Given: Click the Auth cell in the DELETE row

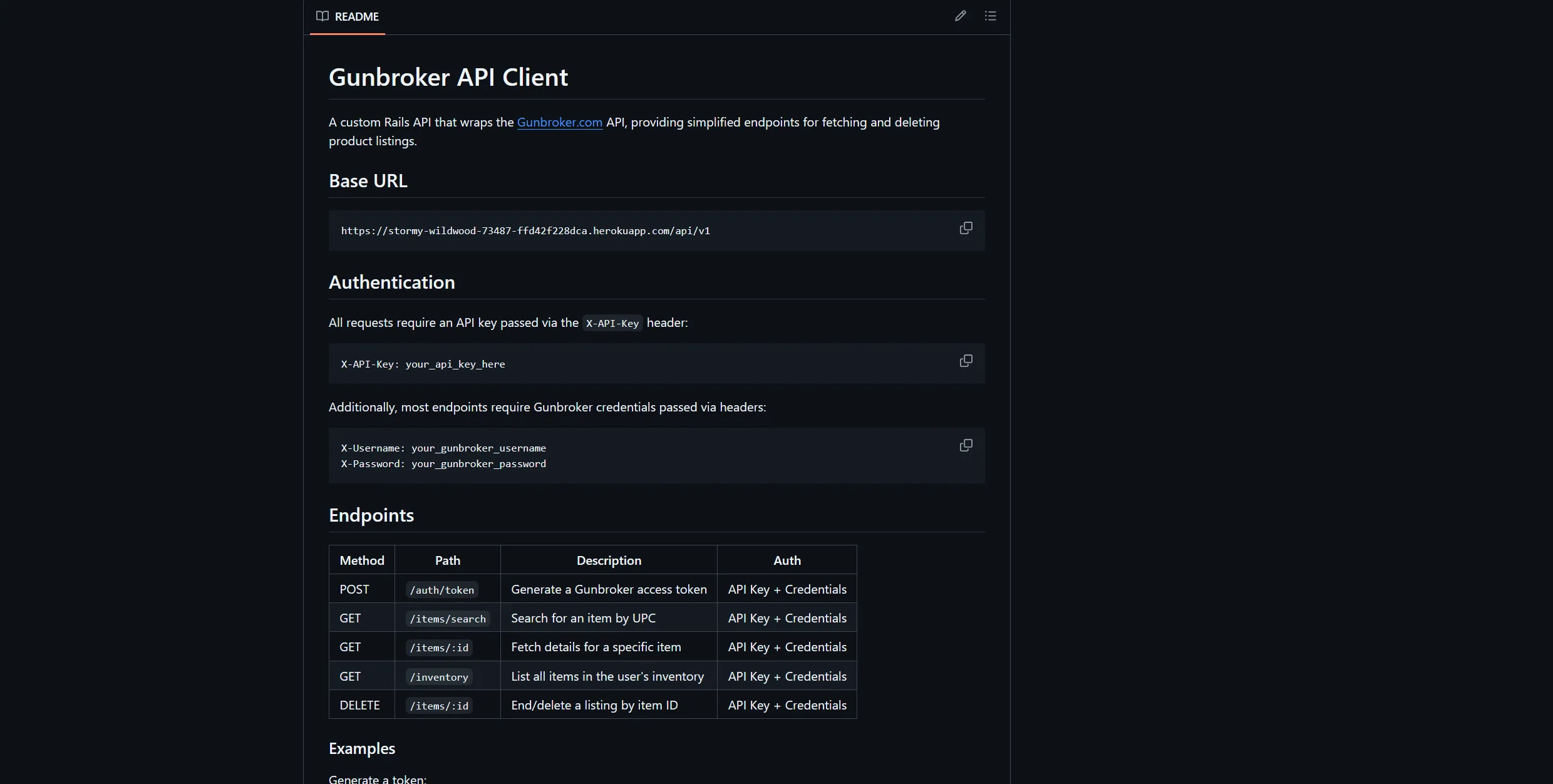Looking at the screenshot, I should 787,705.
